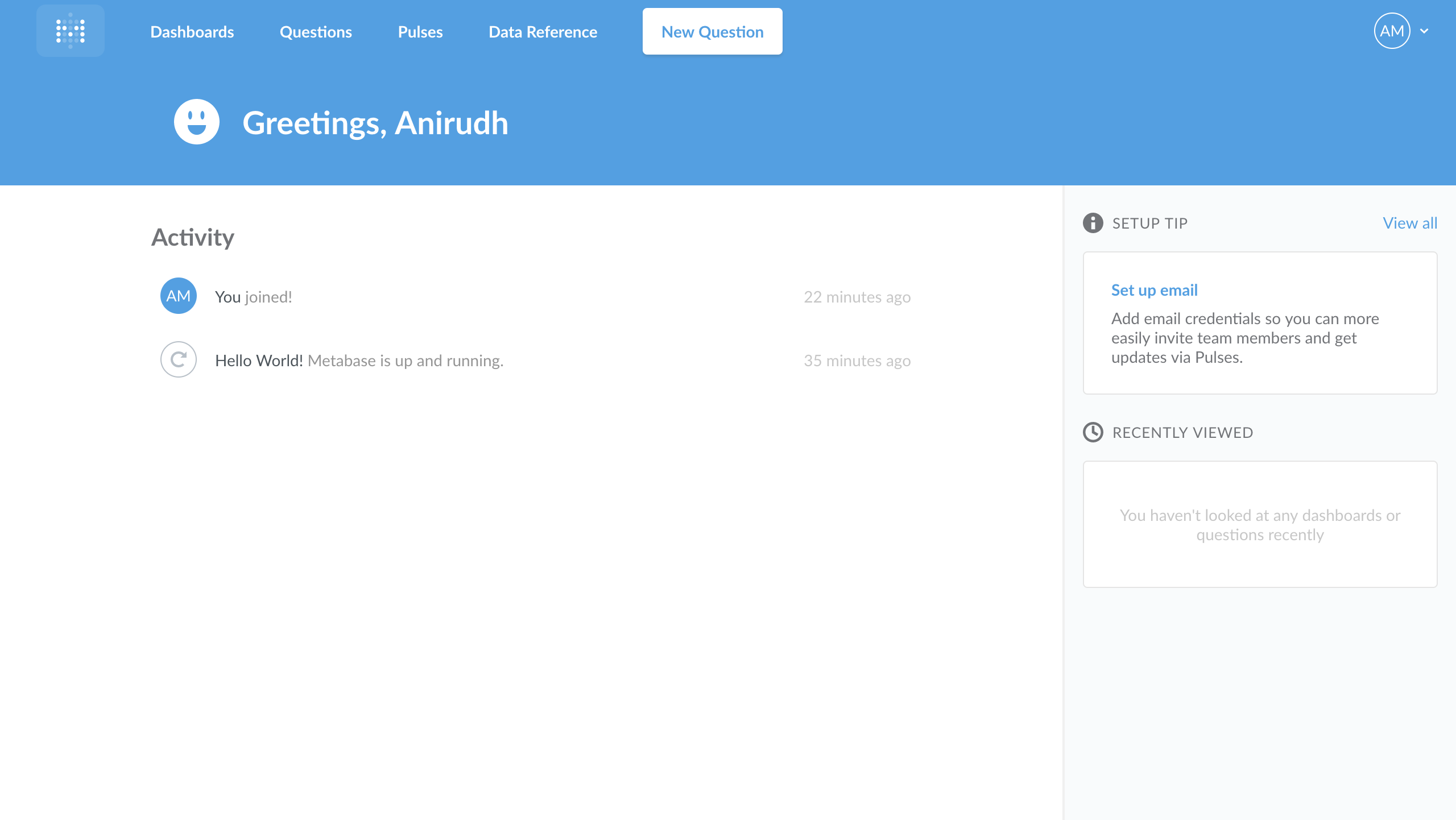1456x820 pixels.
Task: Click the Activity section heading
Action: coord(192,237)
